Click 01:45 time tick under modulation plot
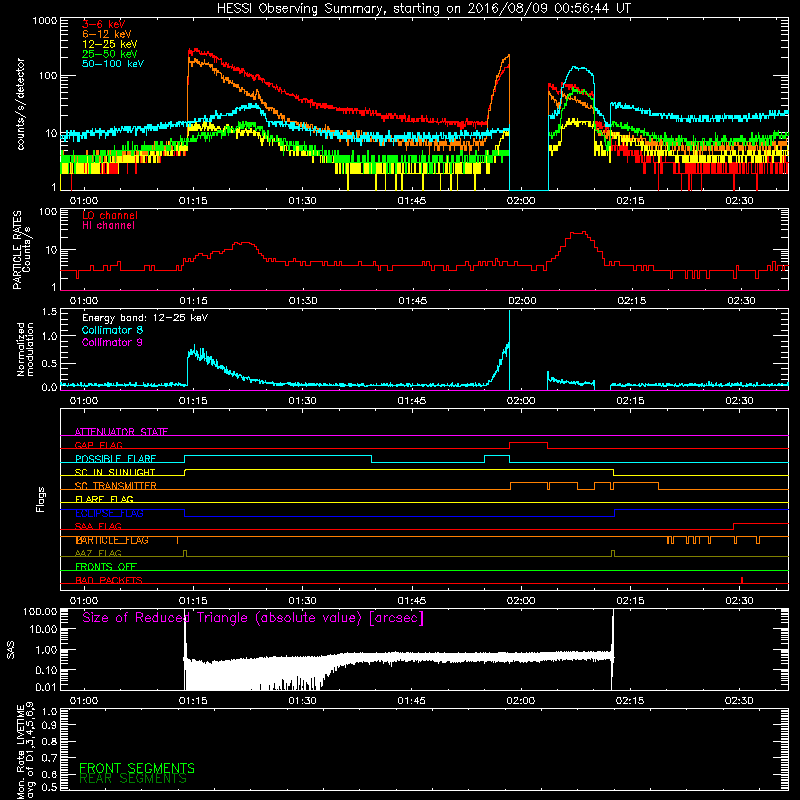 (412, 401)
